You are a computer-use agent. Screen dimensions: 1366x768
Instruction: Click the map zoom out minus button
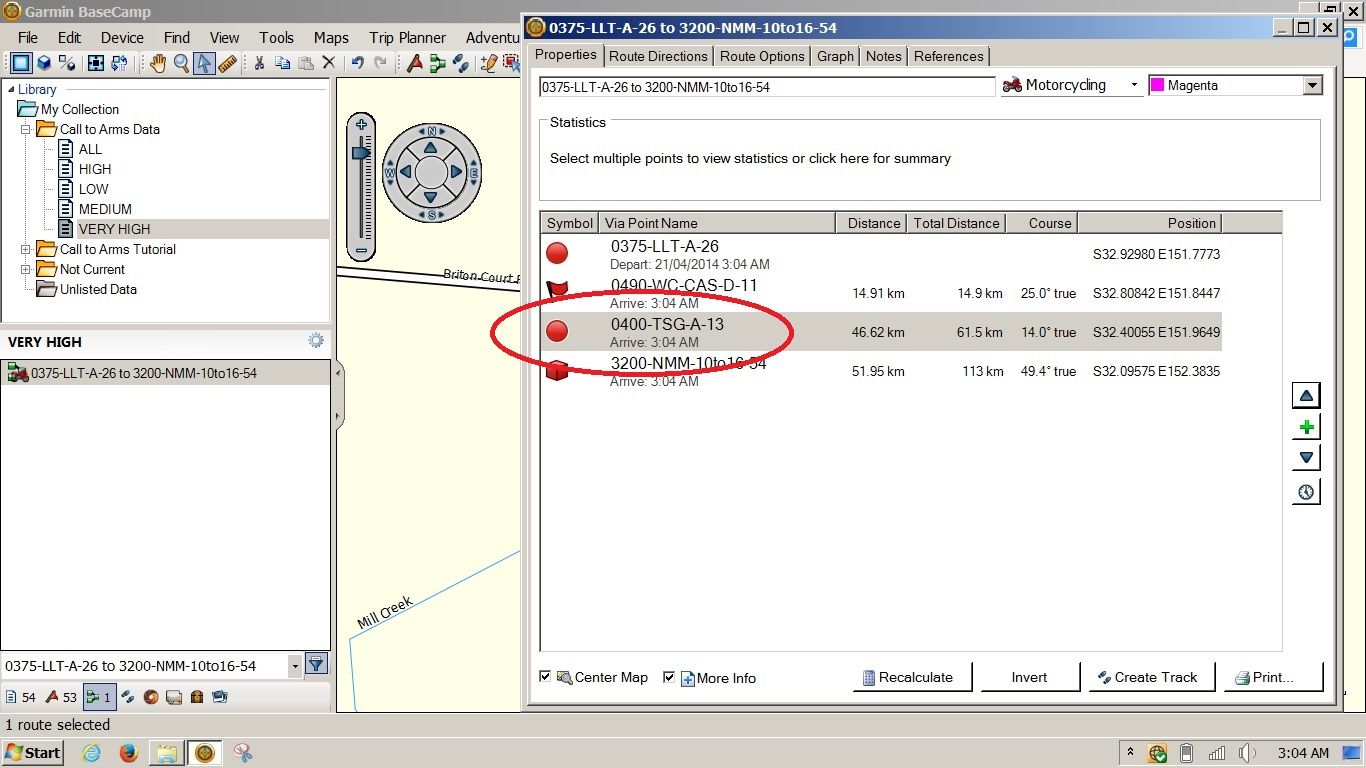tap(362, 250)
